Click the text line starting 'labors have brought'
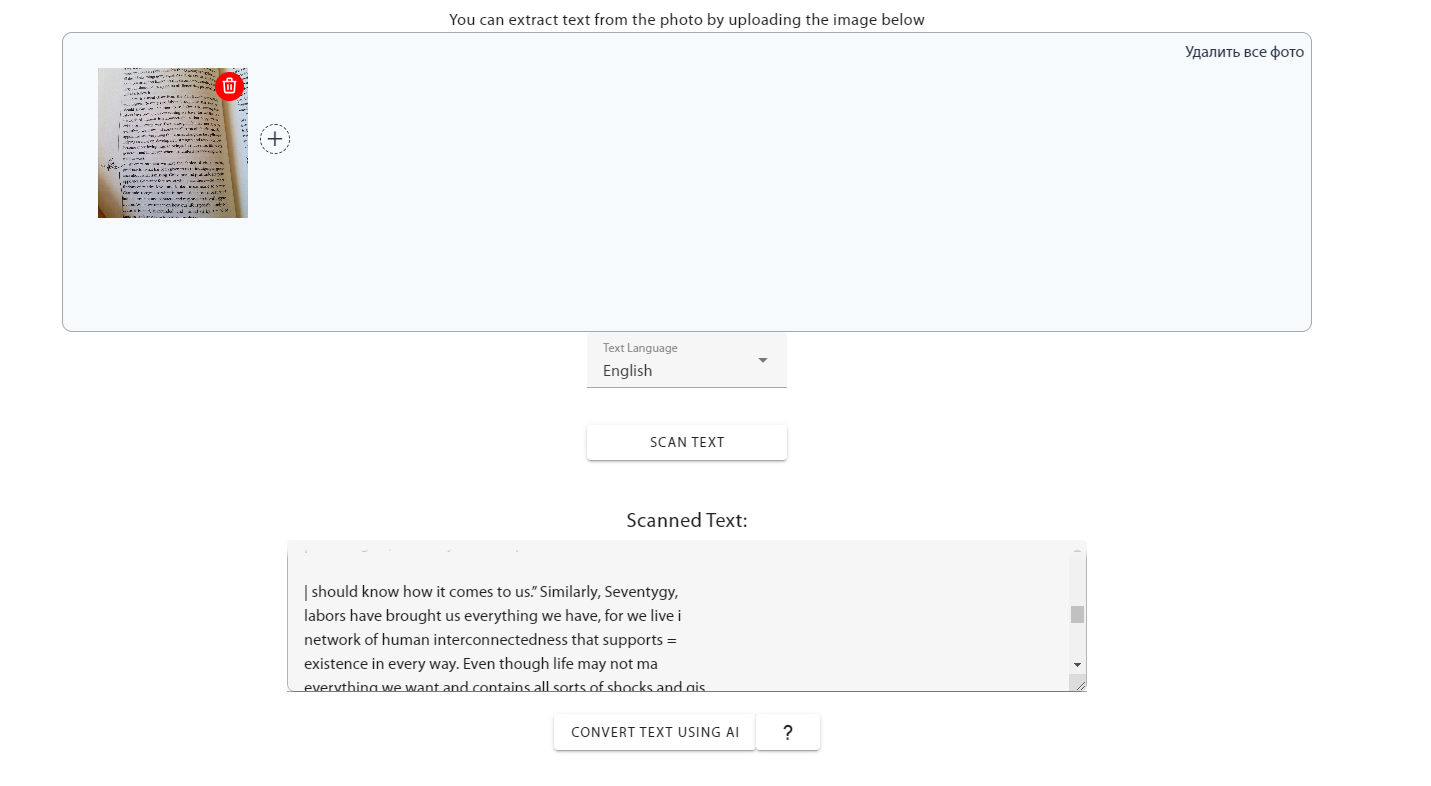1431x786 pixels. pyautogui.click(x=492, y=616)
